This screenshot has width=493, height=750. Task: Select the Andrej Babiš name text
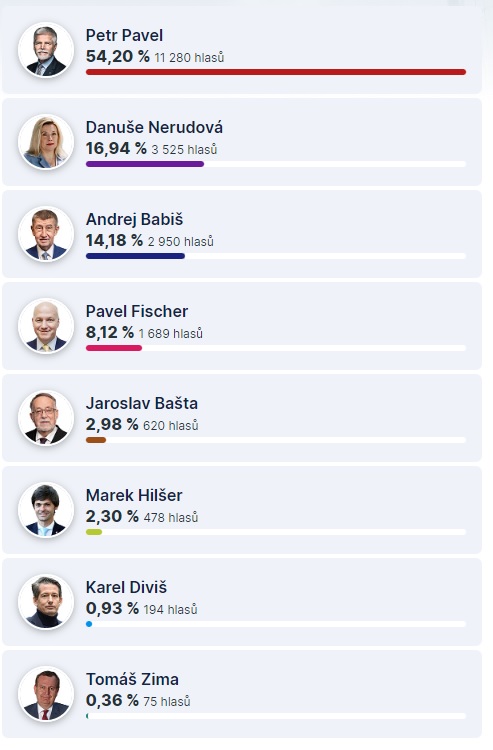click(134, 219)
